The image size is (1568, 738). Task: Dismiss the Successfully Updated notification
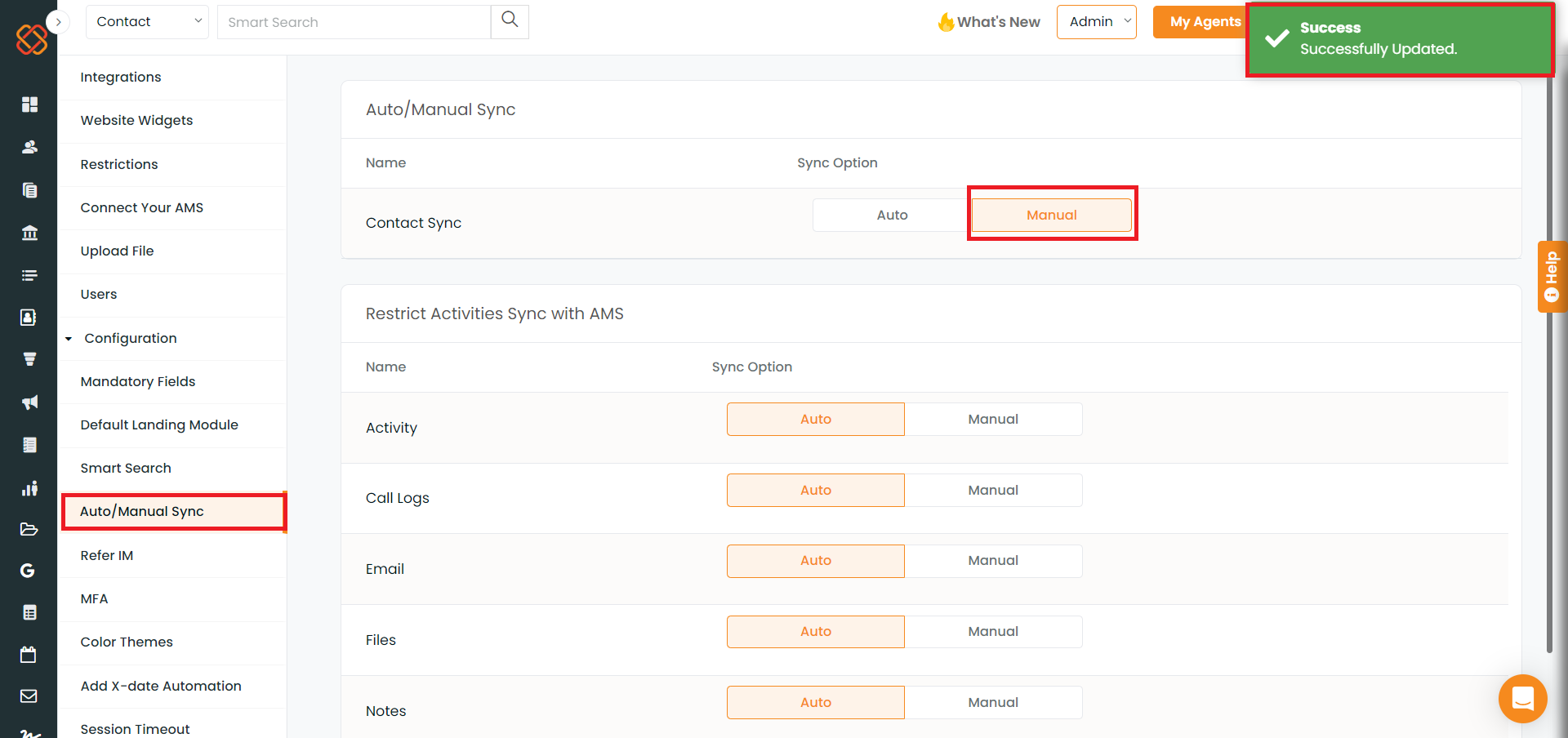1400,39
